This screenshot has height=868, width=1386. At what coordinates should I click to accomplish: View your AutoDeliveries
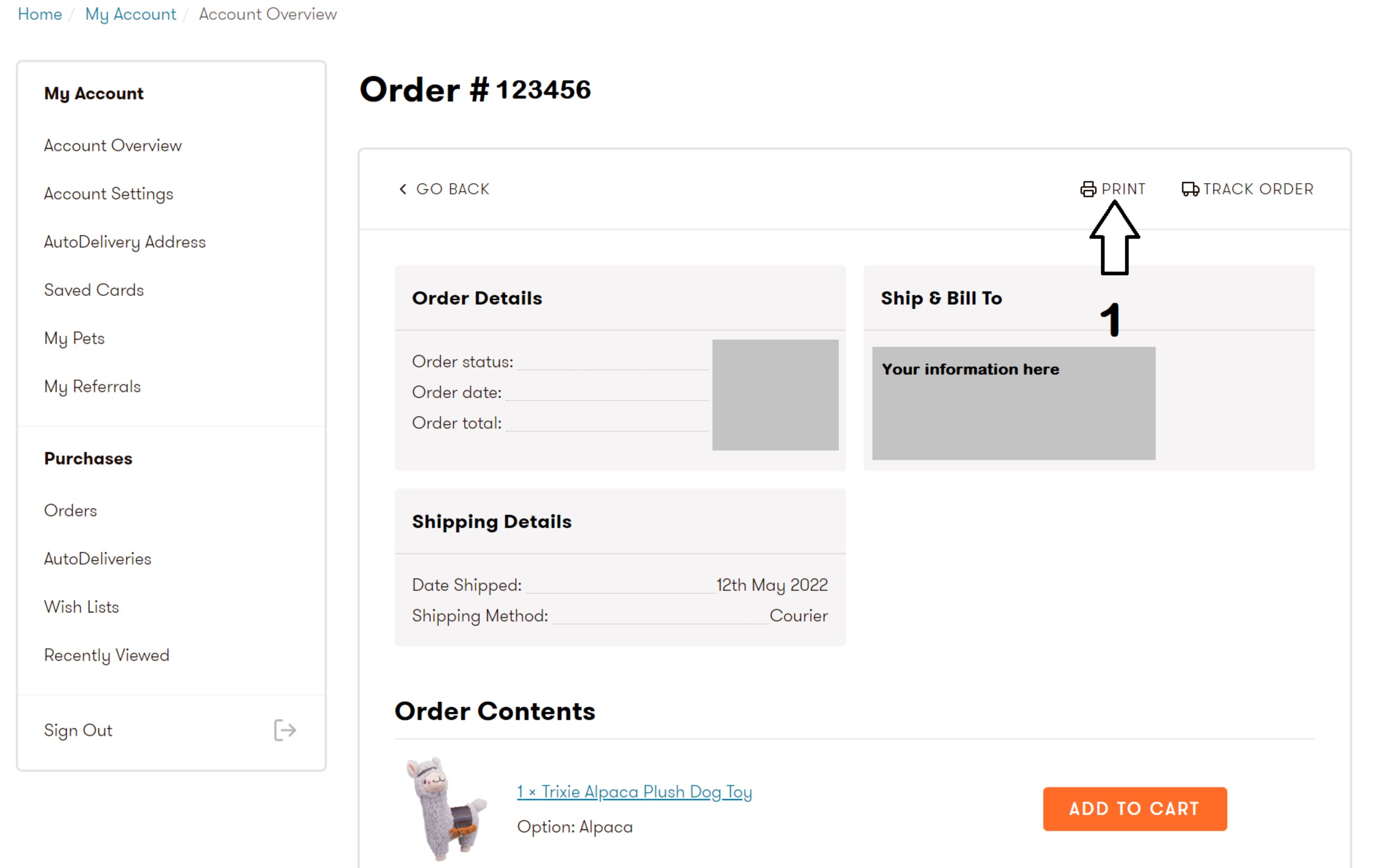coord(97,558)
